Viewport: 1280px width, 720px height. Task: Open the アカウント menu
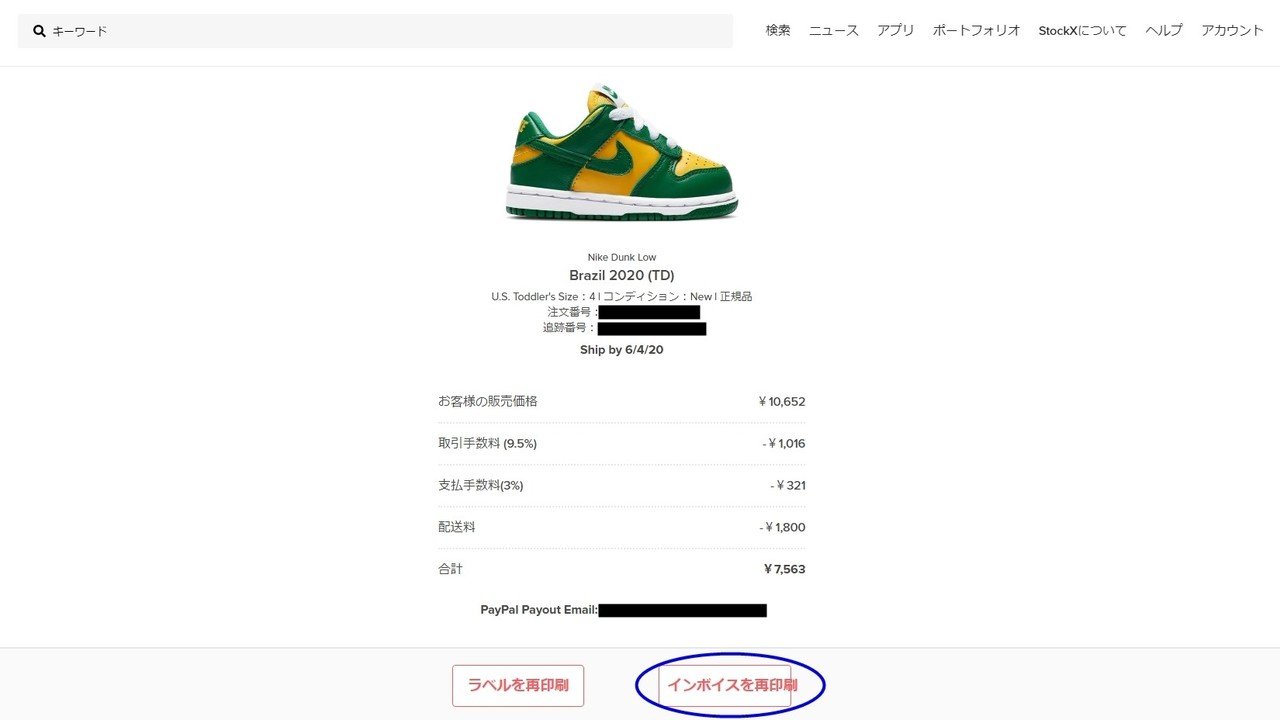[x=1233, y=31]
